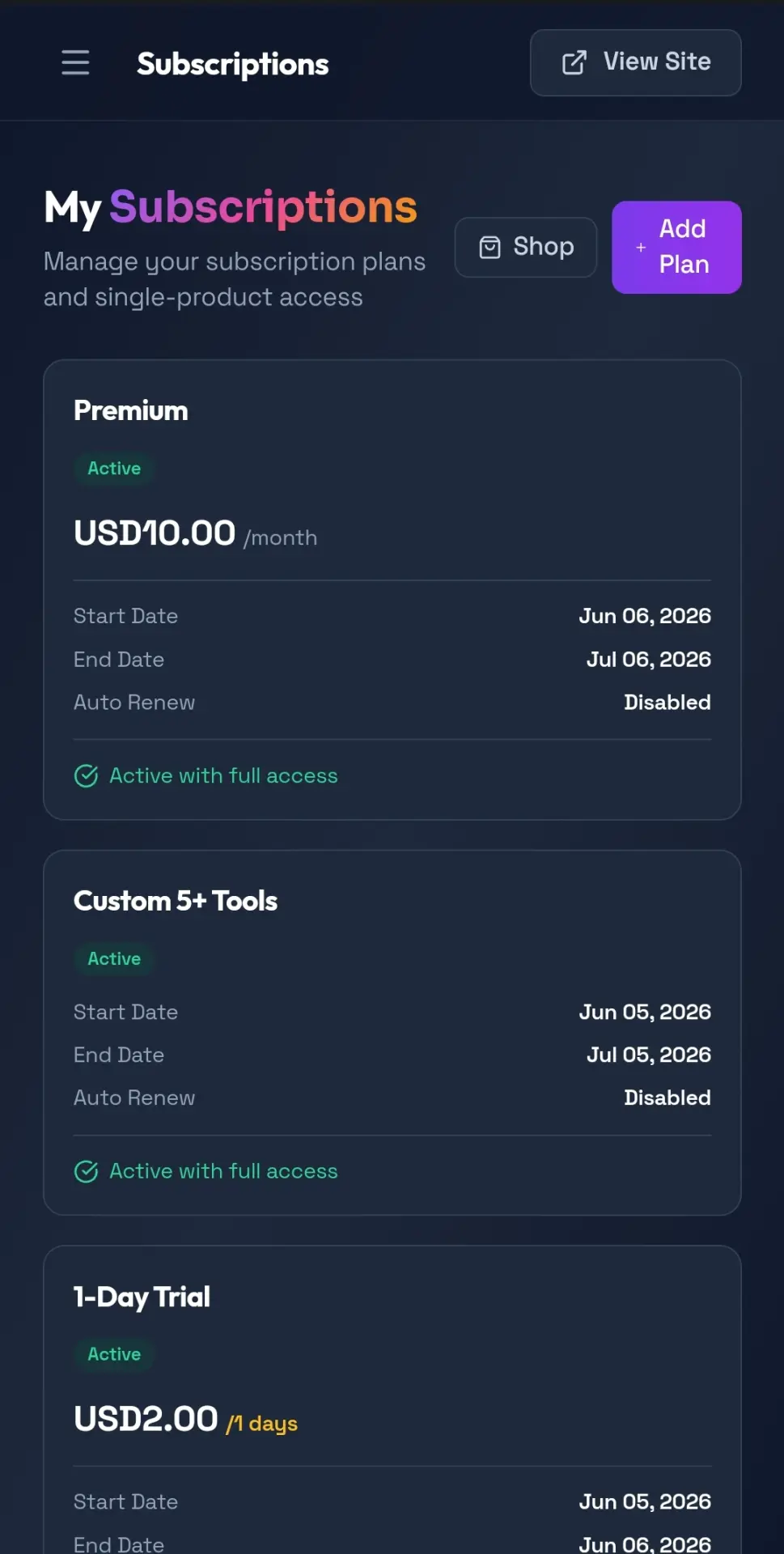Click the Active badge on Premium plan
This screenshot has height=1554, width=784.
(114, 469)
